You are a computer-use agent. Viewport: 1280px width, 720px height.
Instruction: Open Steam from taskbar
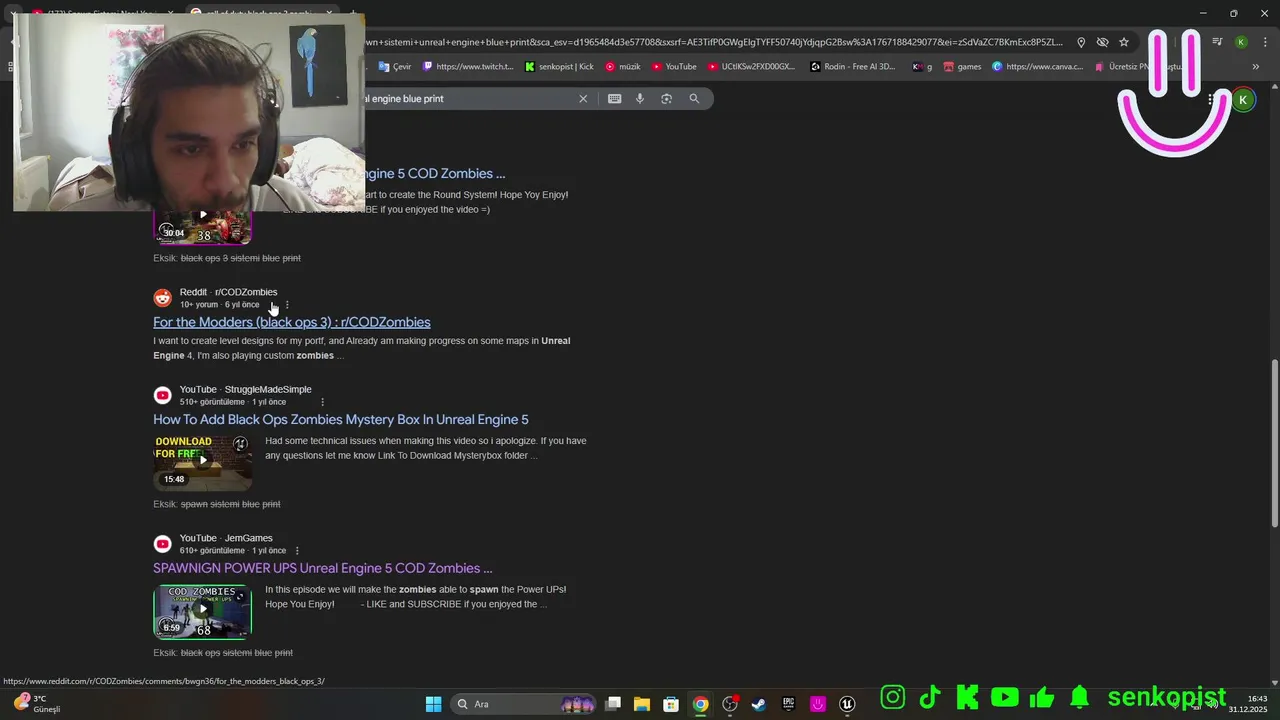[759, 704]
